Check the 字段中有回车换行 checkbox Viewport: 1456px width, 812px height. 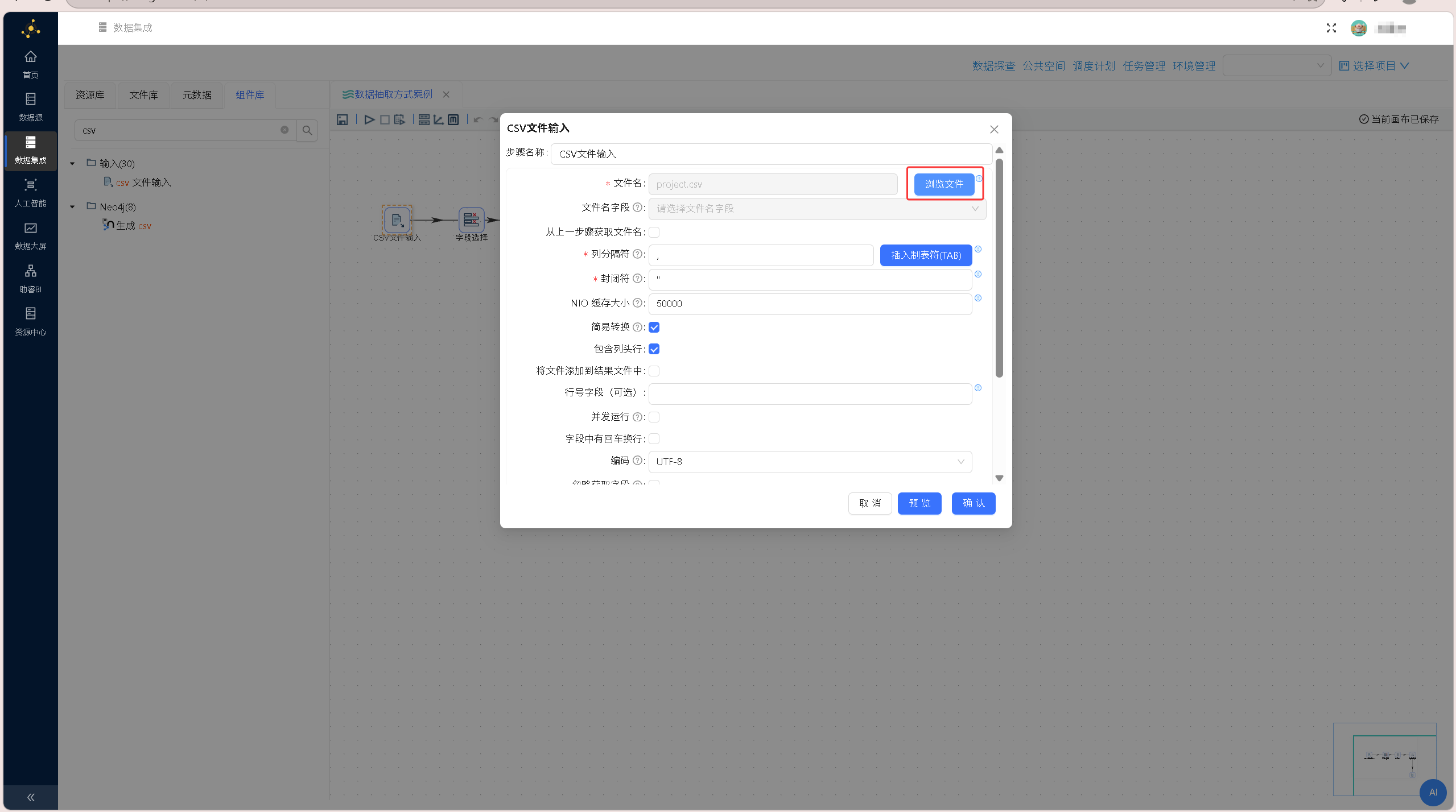click(654, 438)
